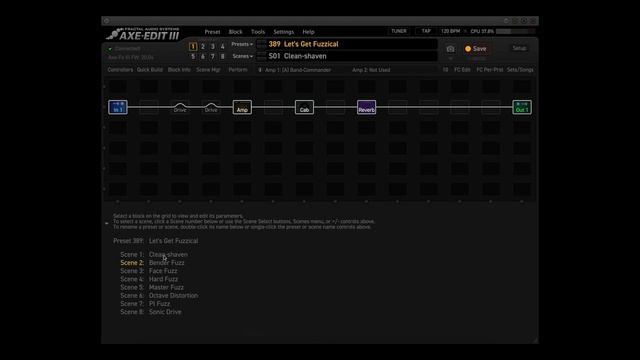Screen dimensions: 640x360
Task: Switch to scene button 2
Action: (203, 47)
